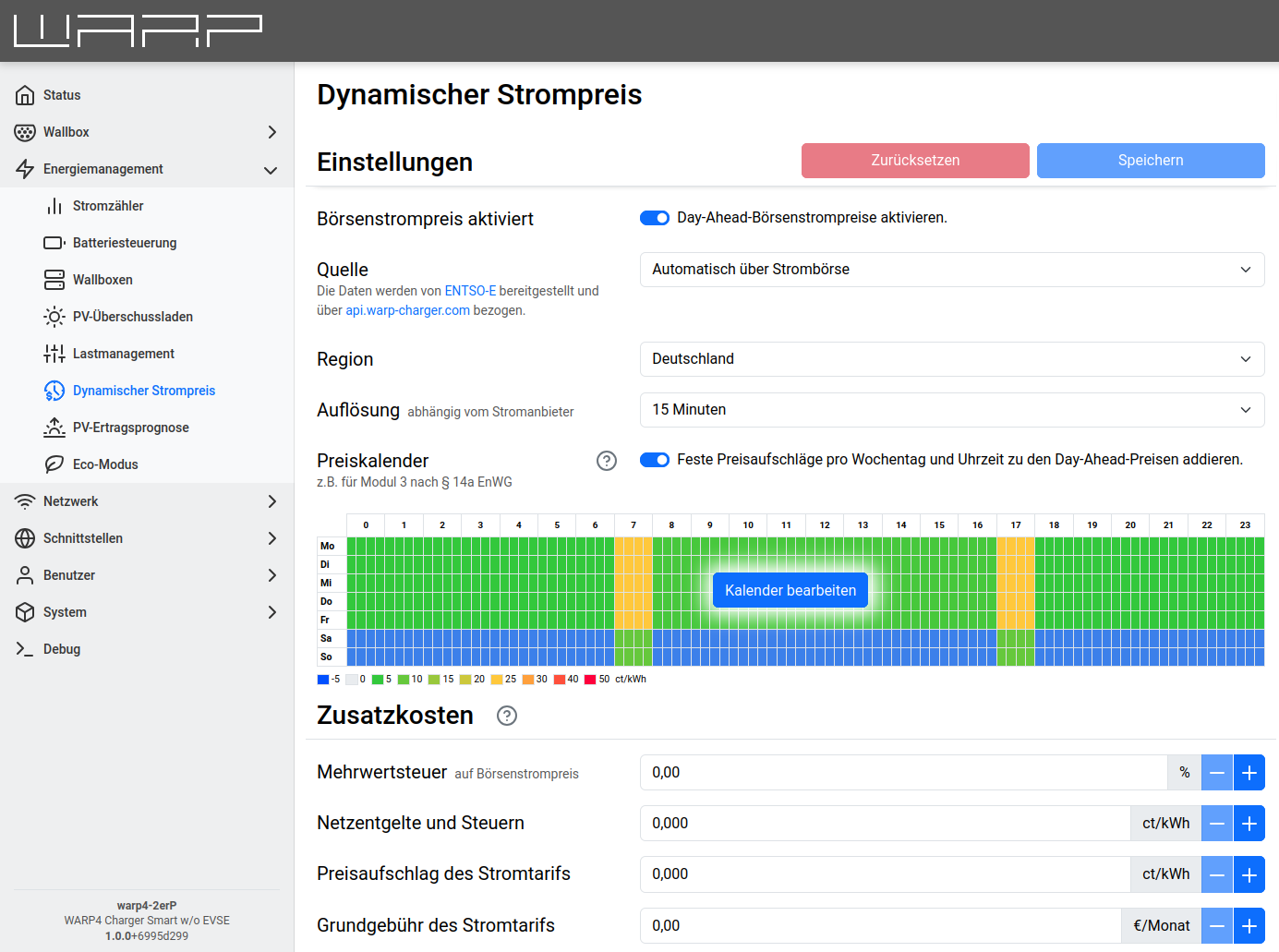Turn off the Preiskalender toggle switch
Screen dimensions: 1279x952
pyautogui.click(x=655, y=460)
